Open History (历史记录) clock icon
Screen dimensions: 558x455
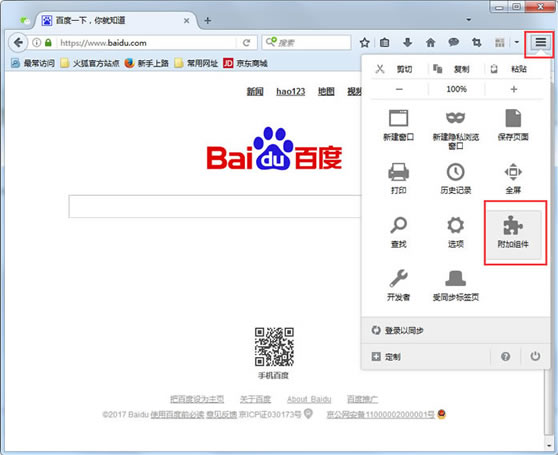point(456,172)
